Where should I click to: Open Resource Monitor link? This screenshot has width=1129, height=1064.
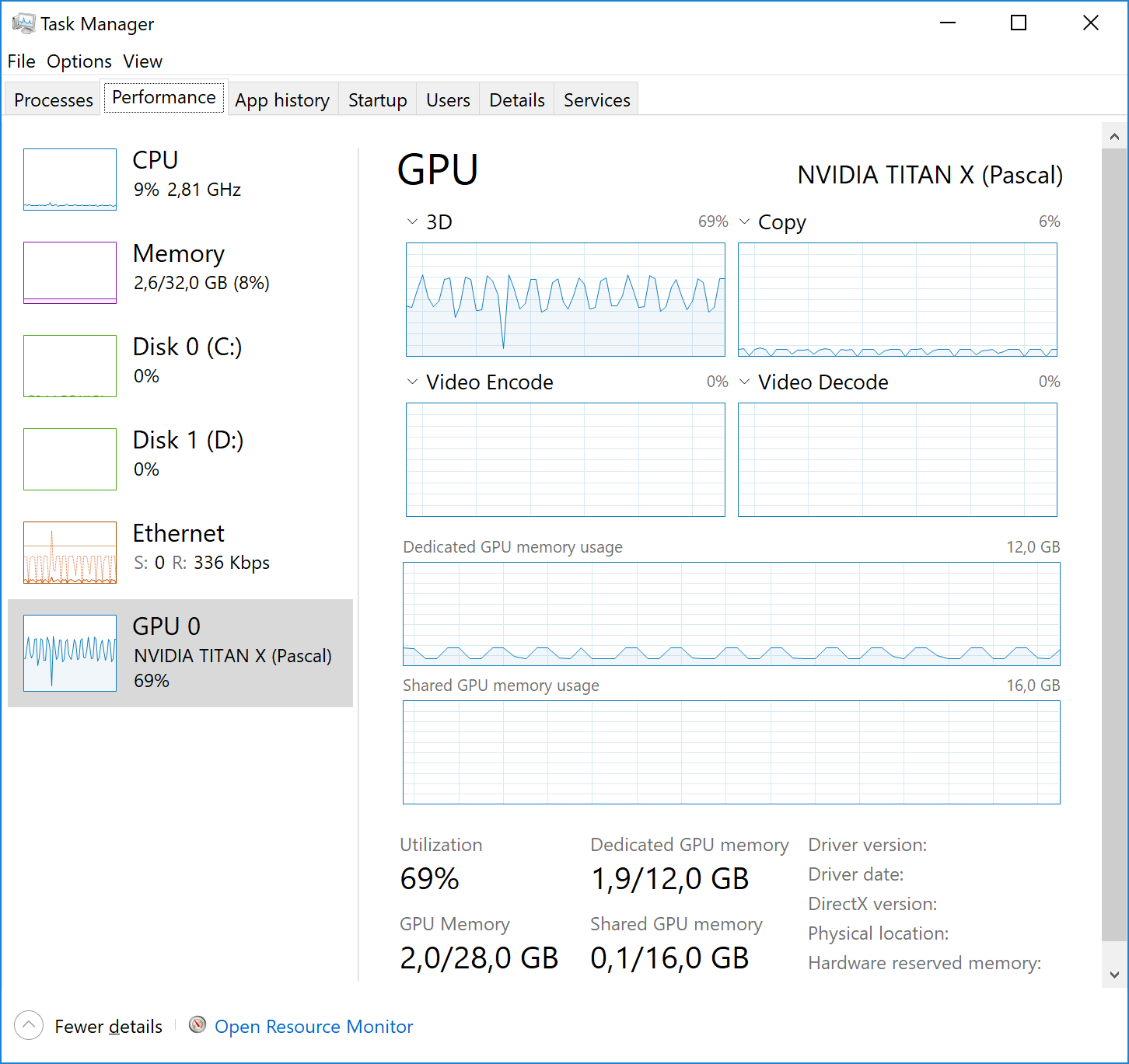coord(314,1027)
